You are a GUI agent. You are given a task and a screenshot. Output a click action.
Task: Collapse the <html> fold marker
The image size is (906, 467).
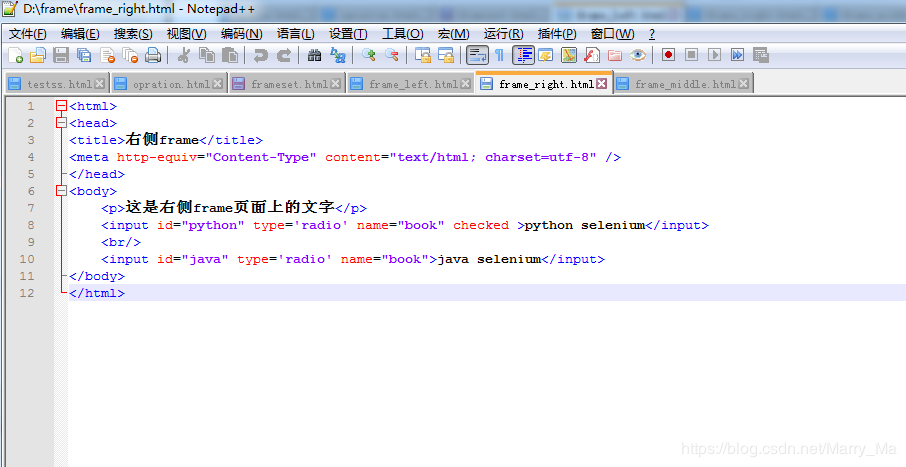pyautogui.click(x=61, y=106)
